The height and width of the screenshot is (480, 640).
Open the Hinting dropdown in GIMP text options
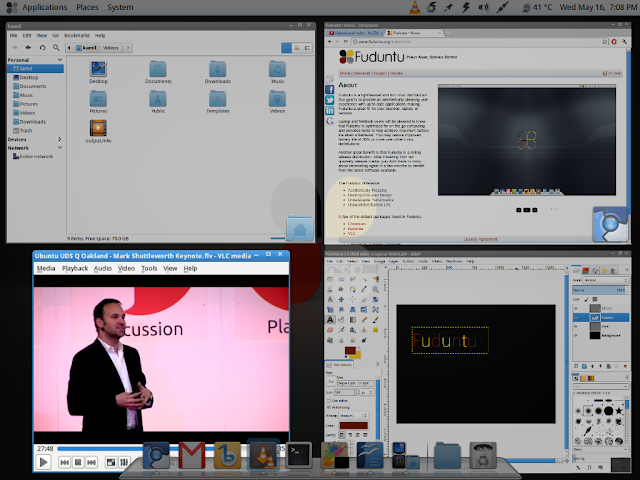coord(354,416)
